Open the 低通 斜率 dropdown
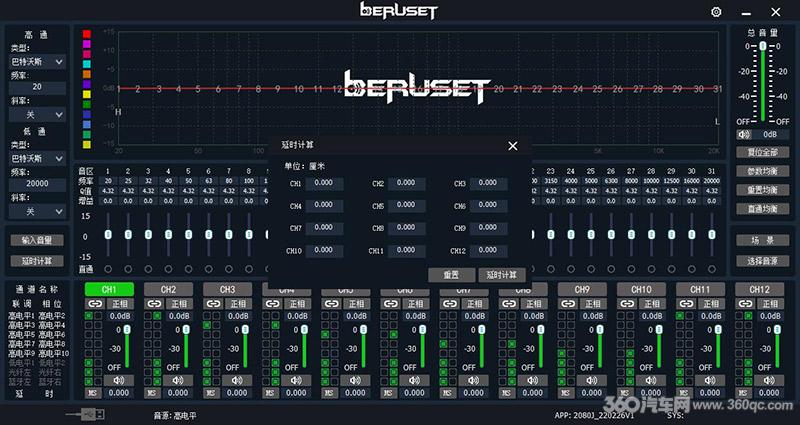This screenshot has height=425, width=800. (37, 211)
